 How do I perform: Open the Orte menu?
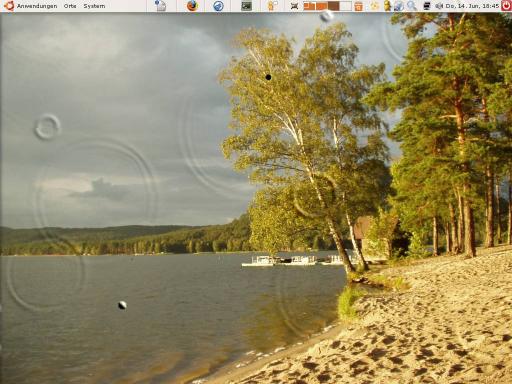tap(70, 6)
